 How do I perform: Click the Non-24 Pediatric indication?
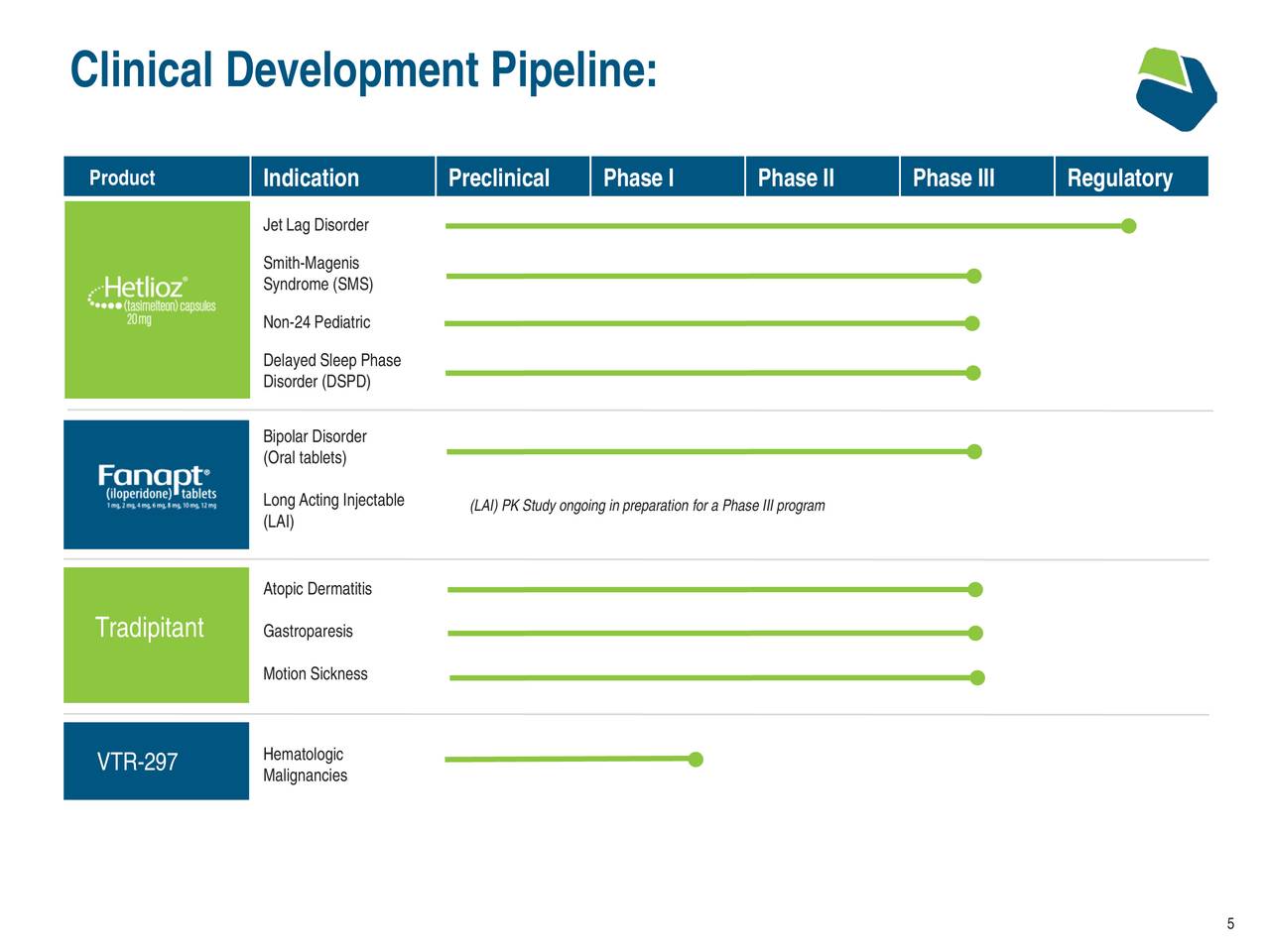[x=317, y=322]
